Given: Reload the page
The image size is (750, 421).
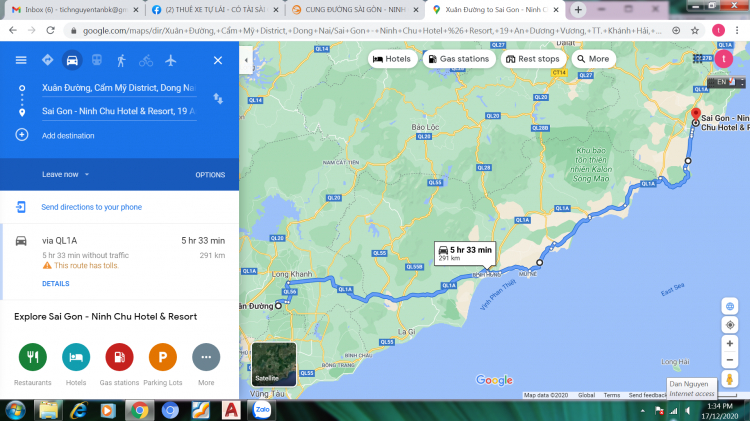Looking at the screenshot, I should (x=50, y=30).
